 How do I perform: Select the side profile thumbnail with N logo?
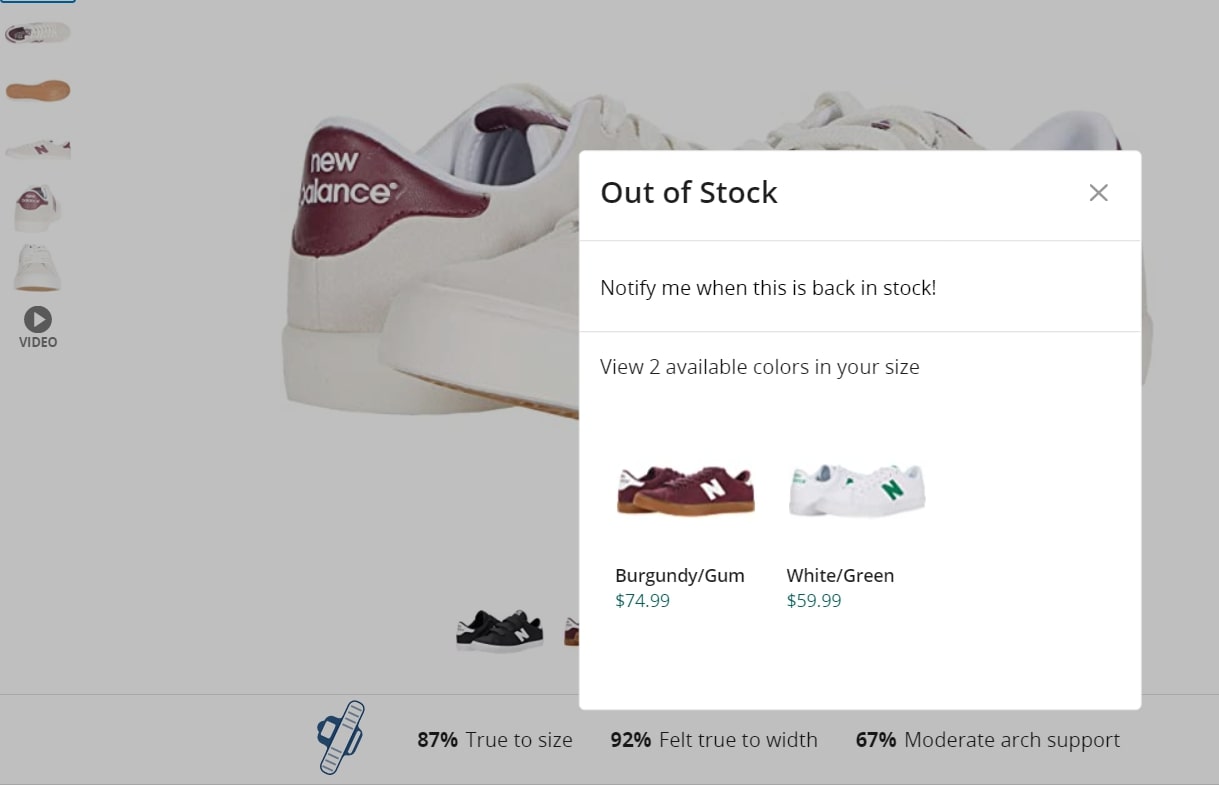click(38, 150)
